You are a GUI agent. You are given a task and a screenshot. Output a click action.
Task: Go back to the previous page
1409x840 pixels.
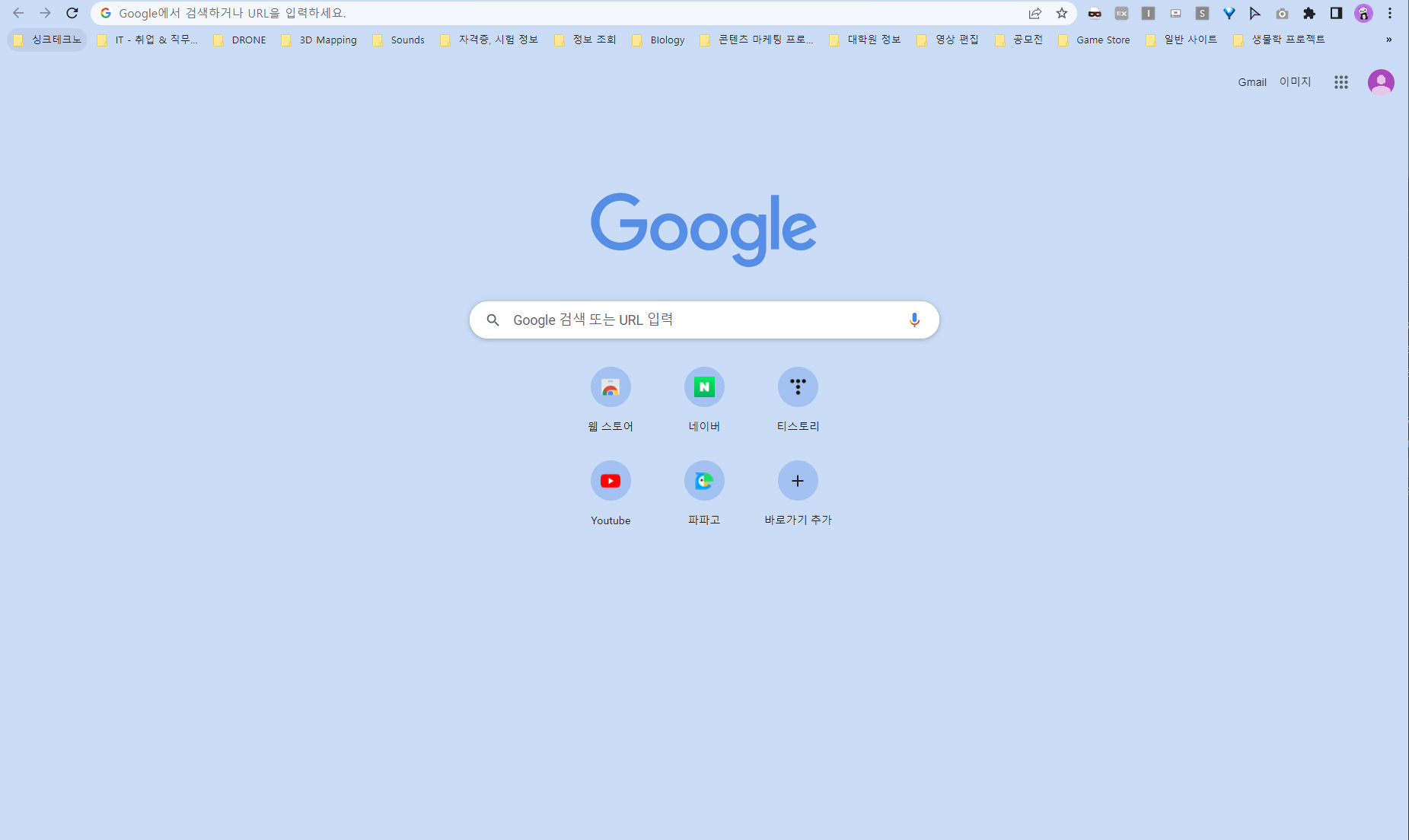click(18, 13)
